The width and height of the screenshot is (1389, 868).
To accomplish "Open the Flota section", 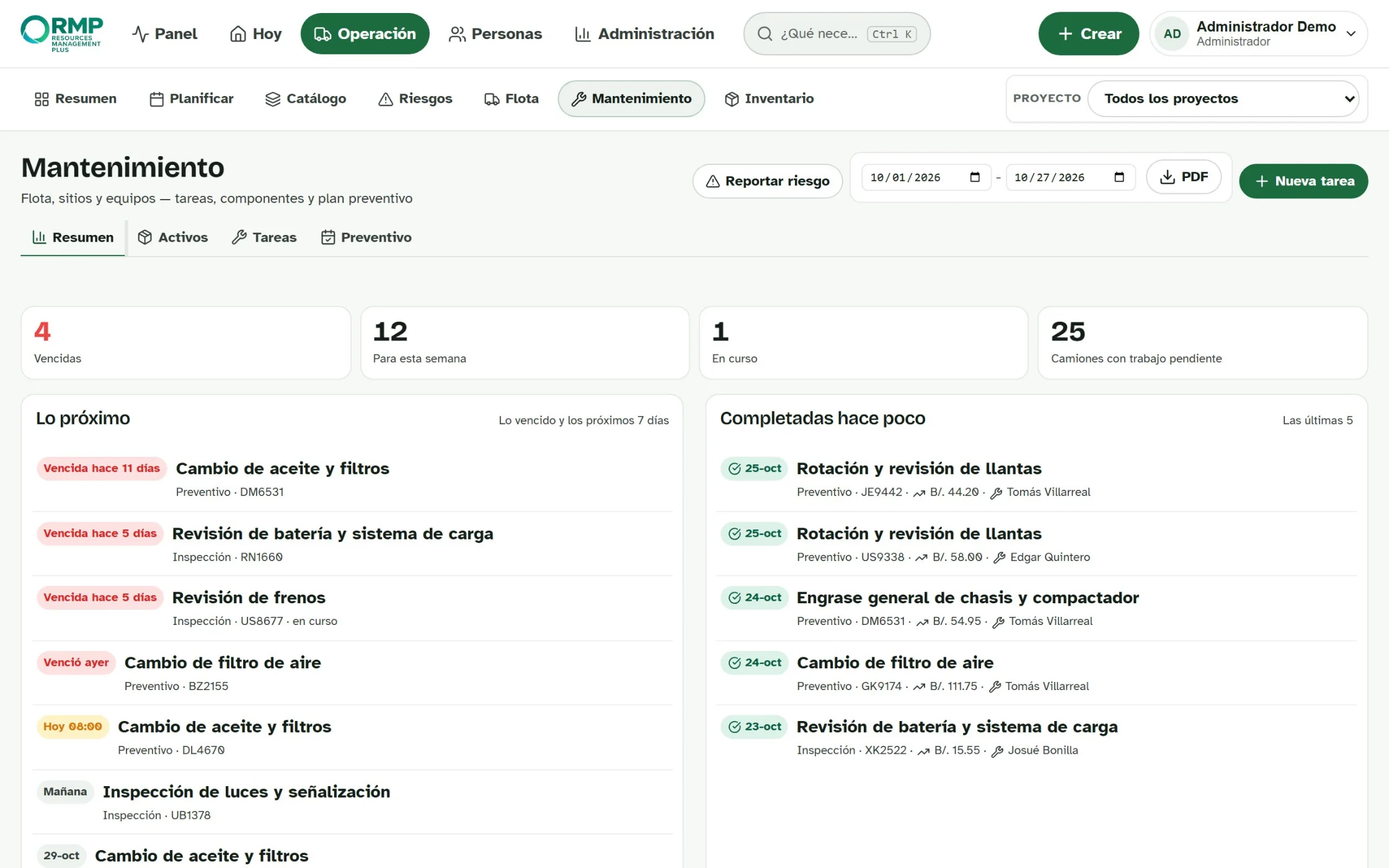I will click(511, 99).
